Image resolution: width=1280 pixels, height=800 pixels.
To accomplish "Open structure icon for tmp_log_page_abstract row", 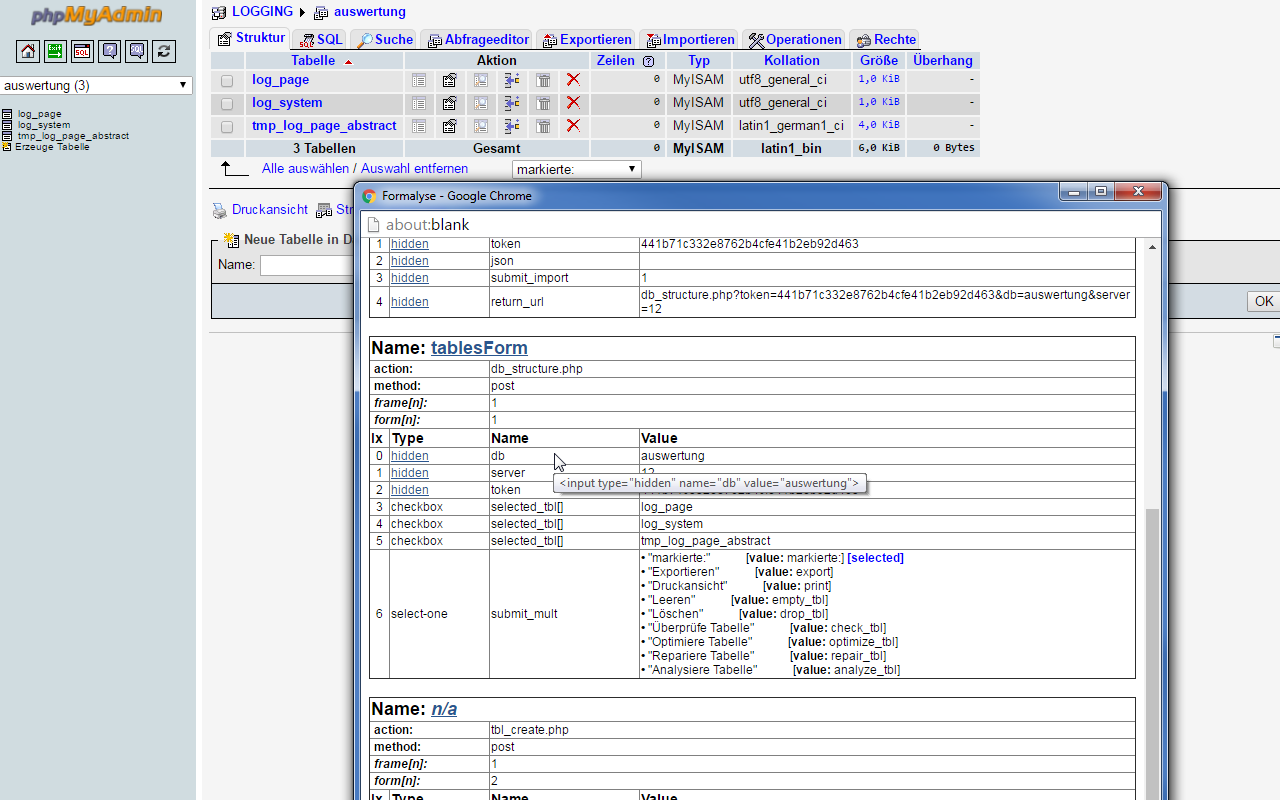I will 450,126.
